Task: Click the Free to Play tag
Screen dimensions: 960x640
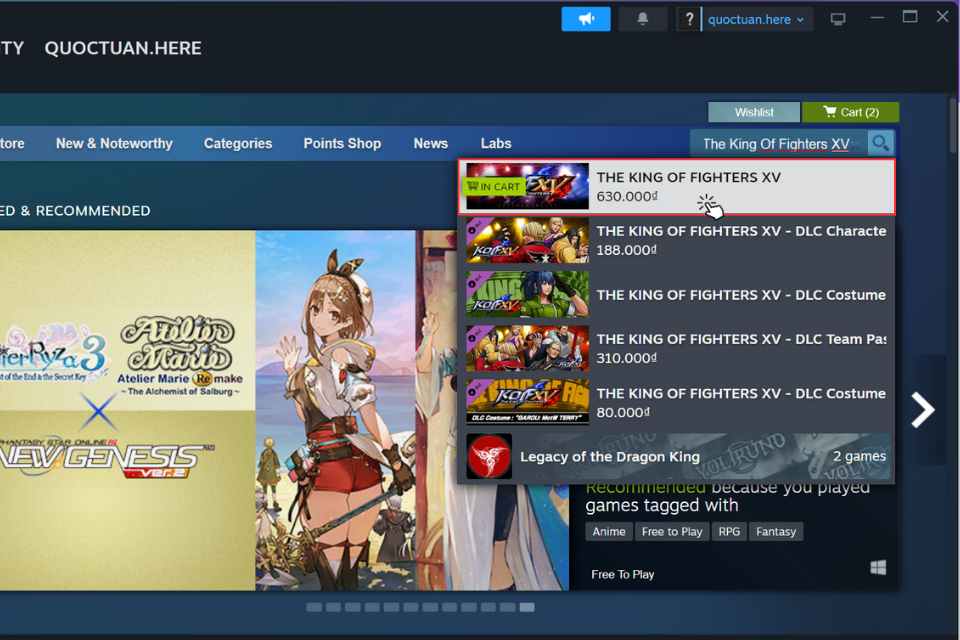Action: [x=672, y=532]
